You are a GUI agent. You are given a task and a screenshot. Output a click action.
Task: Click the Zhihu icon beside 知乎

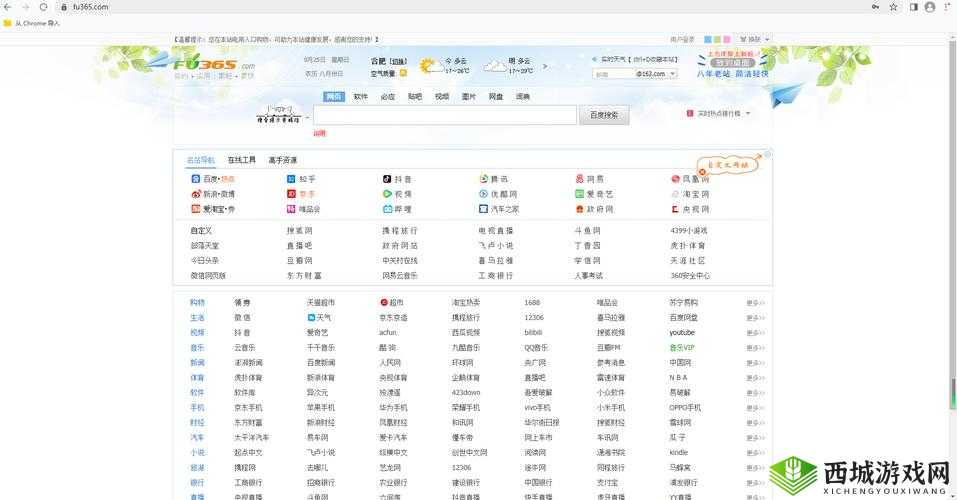[291, 179]
